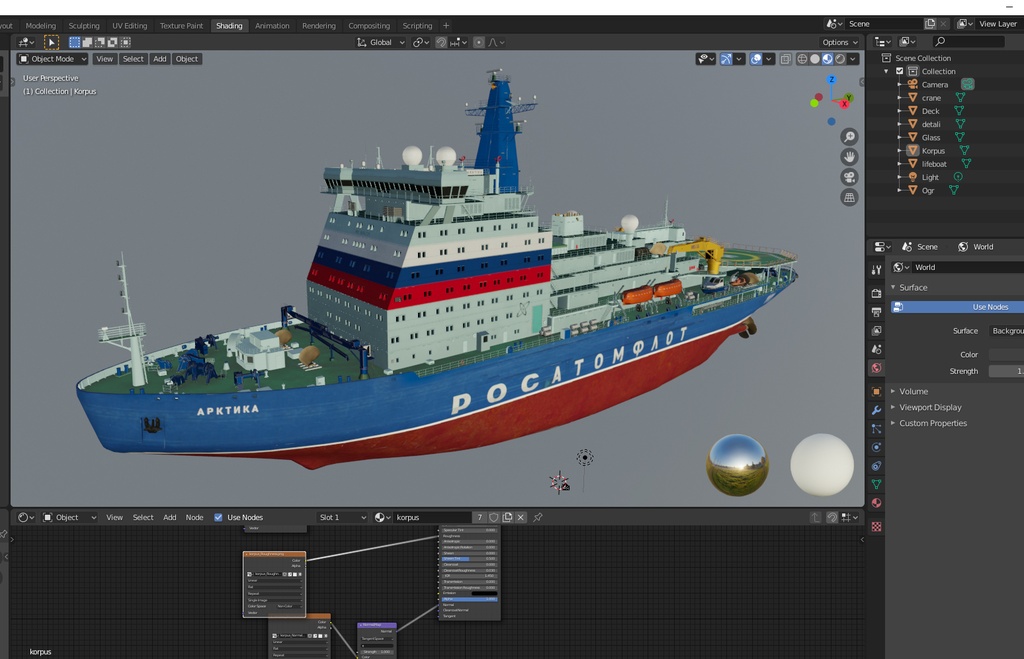Unlink korpus material with X icon
The width and height of the screenshot is (1024, 659).
(520, 517)
